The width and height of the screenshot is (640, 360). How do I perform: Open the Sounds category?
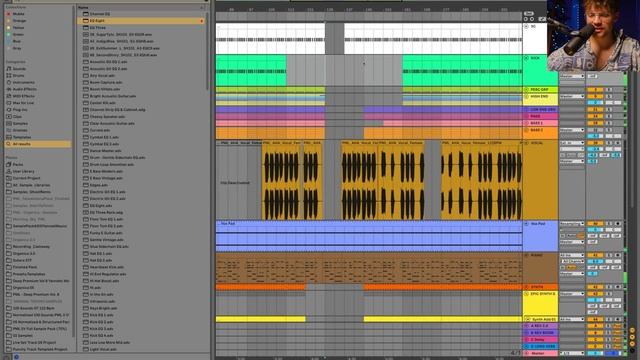coord(16,69)
